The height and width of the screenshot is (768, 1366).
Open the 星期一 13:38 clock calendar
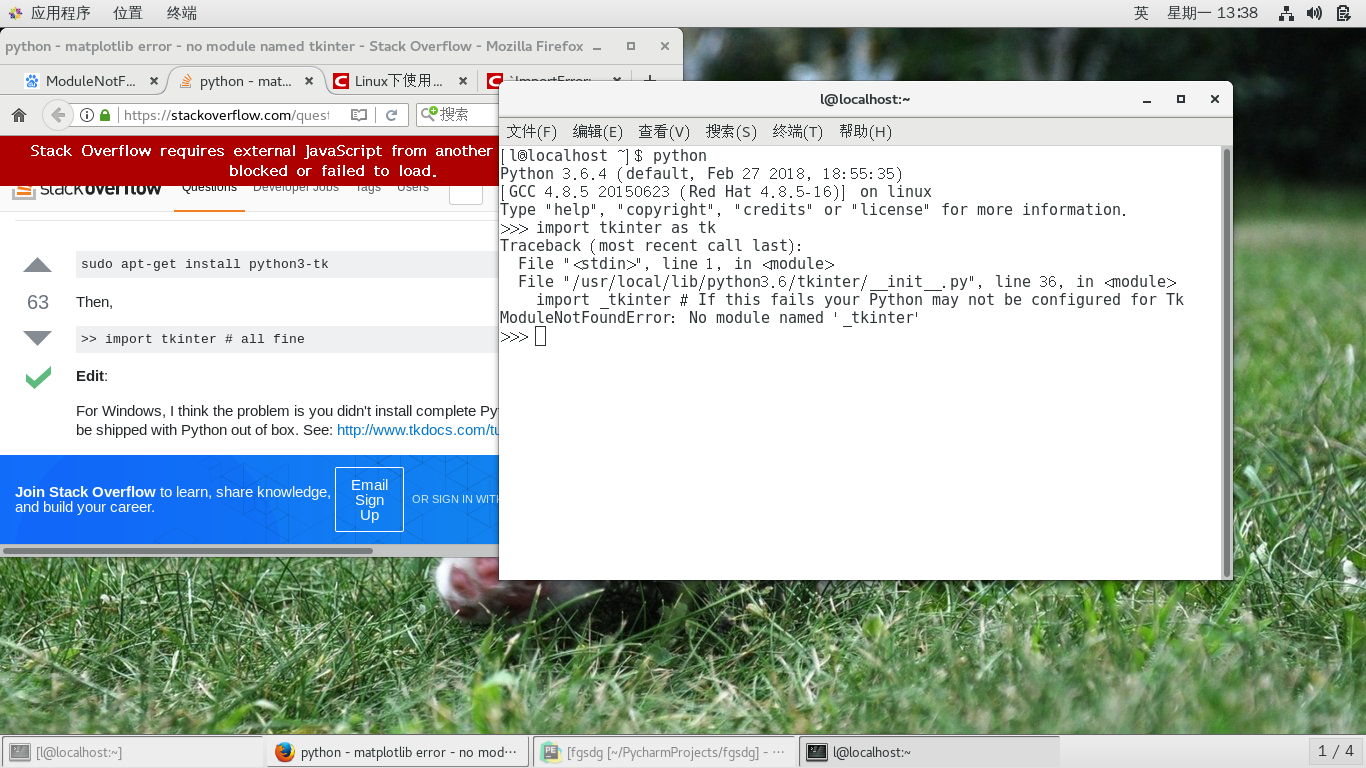point(1212,13)
